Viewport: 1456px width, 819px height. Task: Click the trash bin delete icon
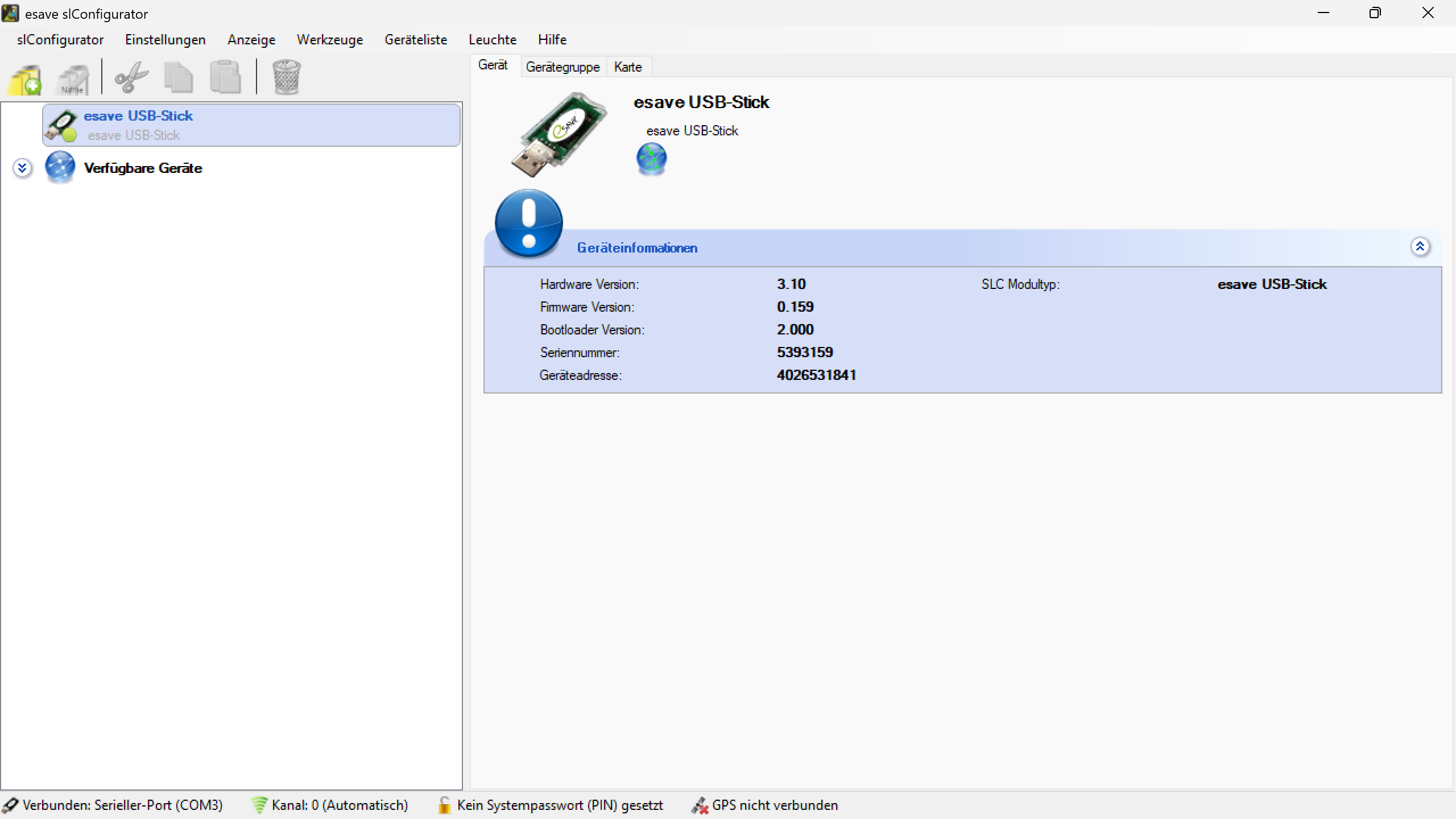tap(286, 77)
